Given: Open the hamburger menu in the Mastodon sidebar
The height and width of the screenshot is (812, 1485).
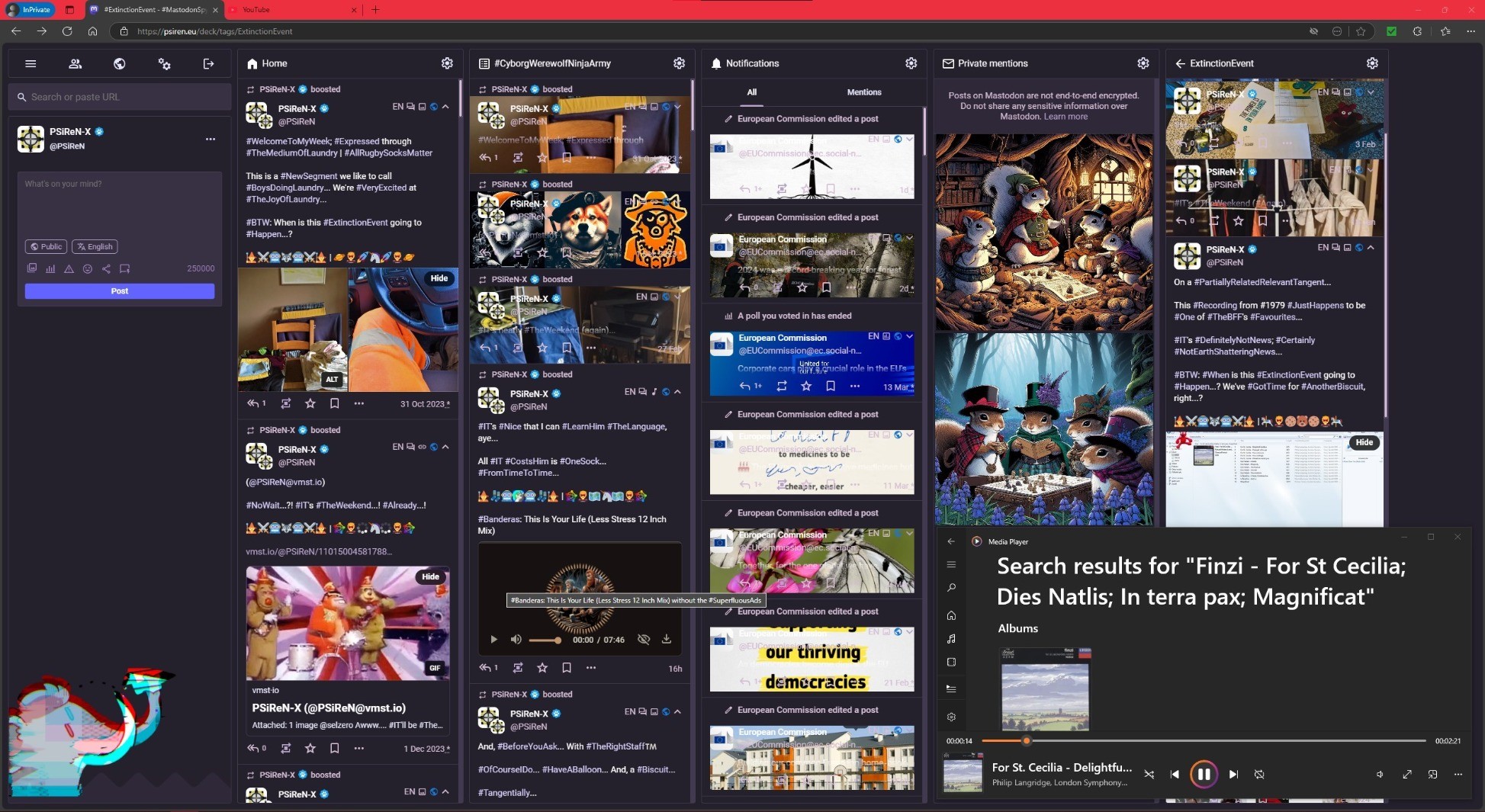Looking at the screenshot, I should point(31,64).
